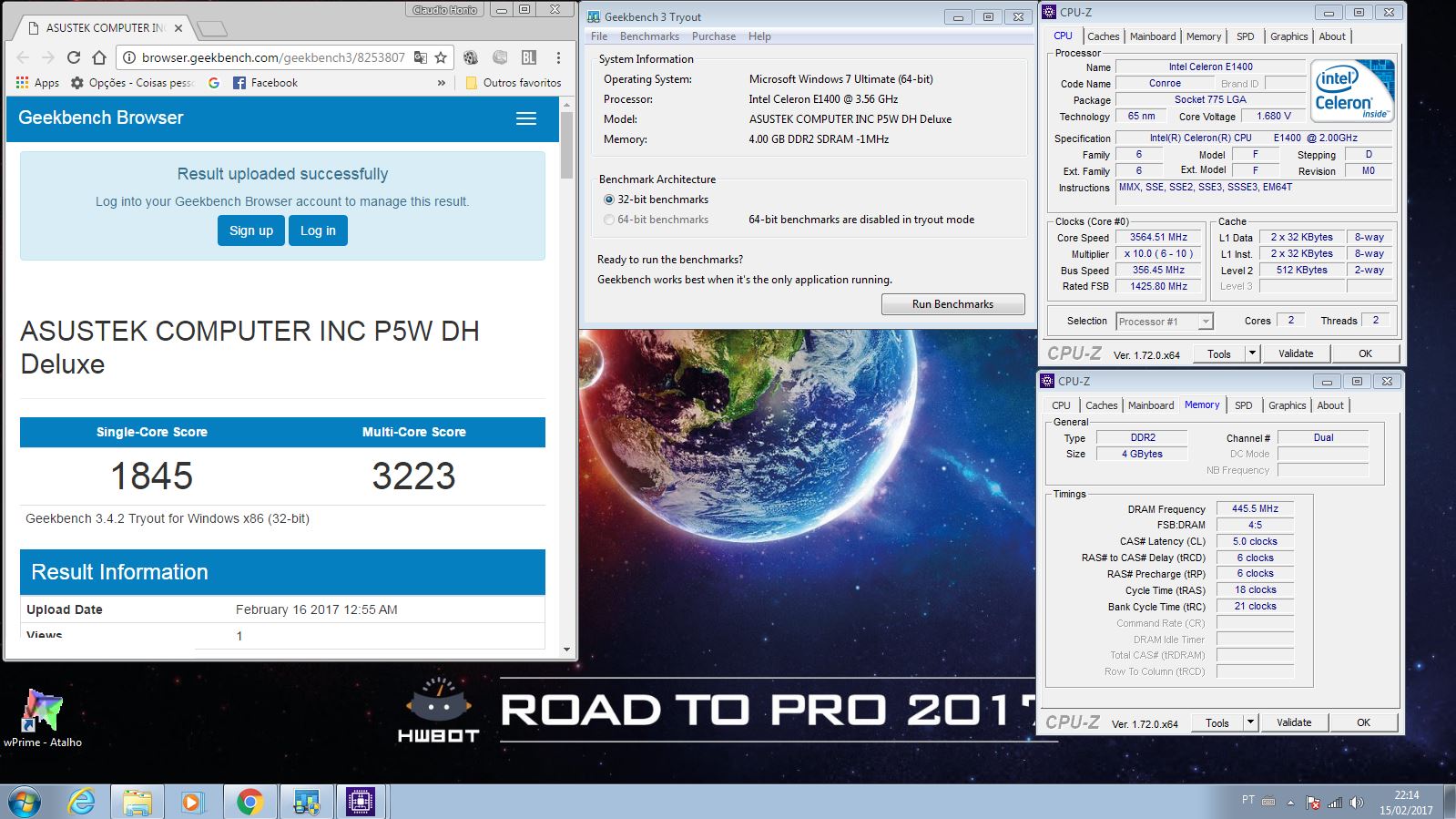Click the film reel extension icon
The image size is (1456, 819).
(471, 57)
